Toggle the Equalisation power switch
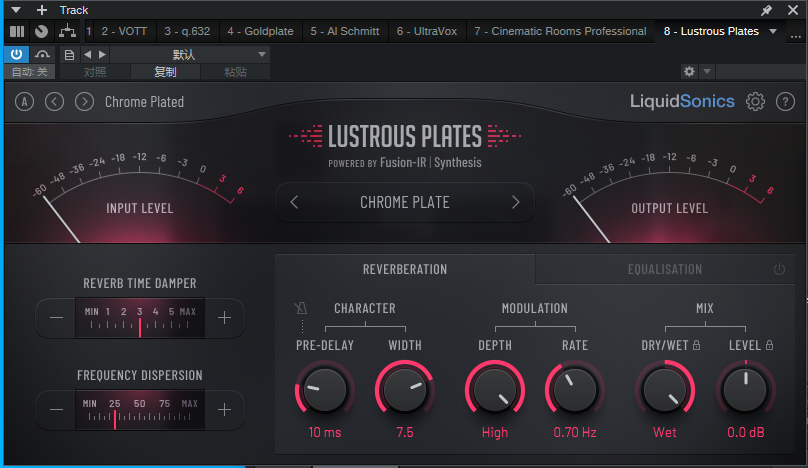 click(x=779, y=269)
